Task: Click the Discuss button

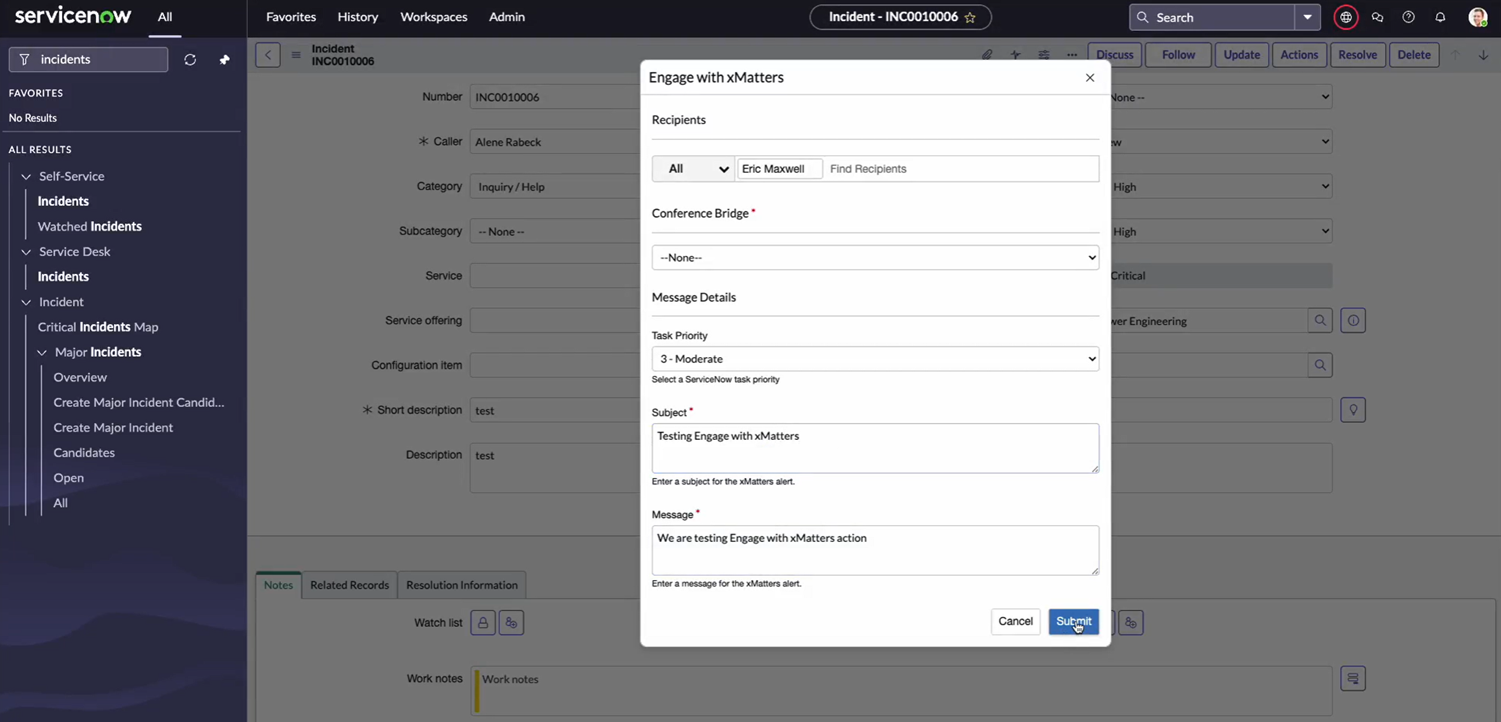Action: pyautogui.click(x=1115, y=55)
